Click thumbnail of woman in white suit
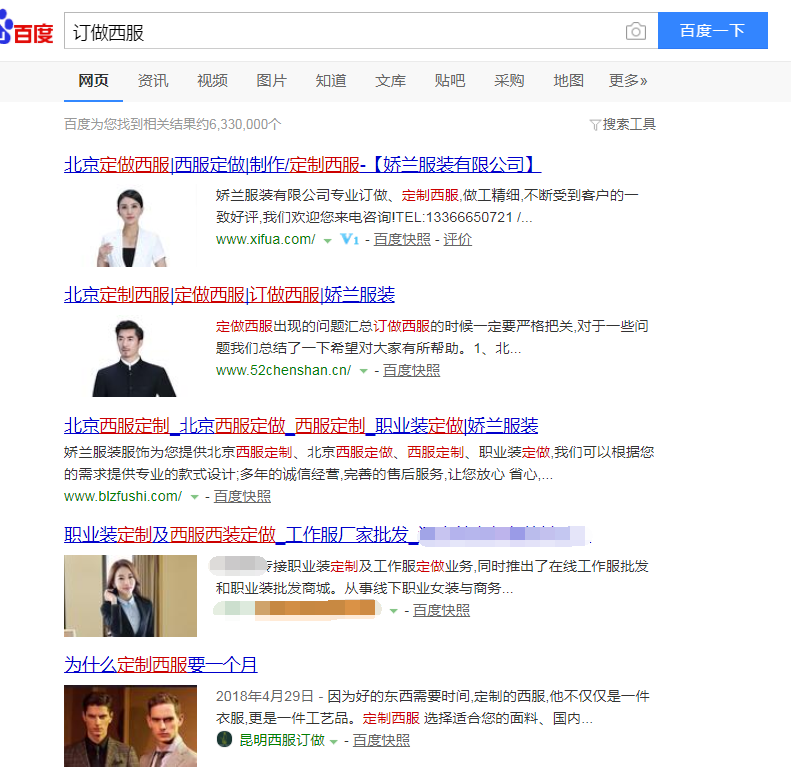791x779 pixels. pyautogui.click(x=131, y=226)
